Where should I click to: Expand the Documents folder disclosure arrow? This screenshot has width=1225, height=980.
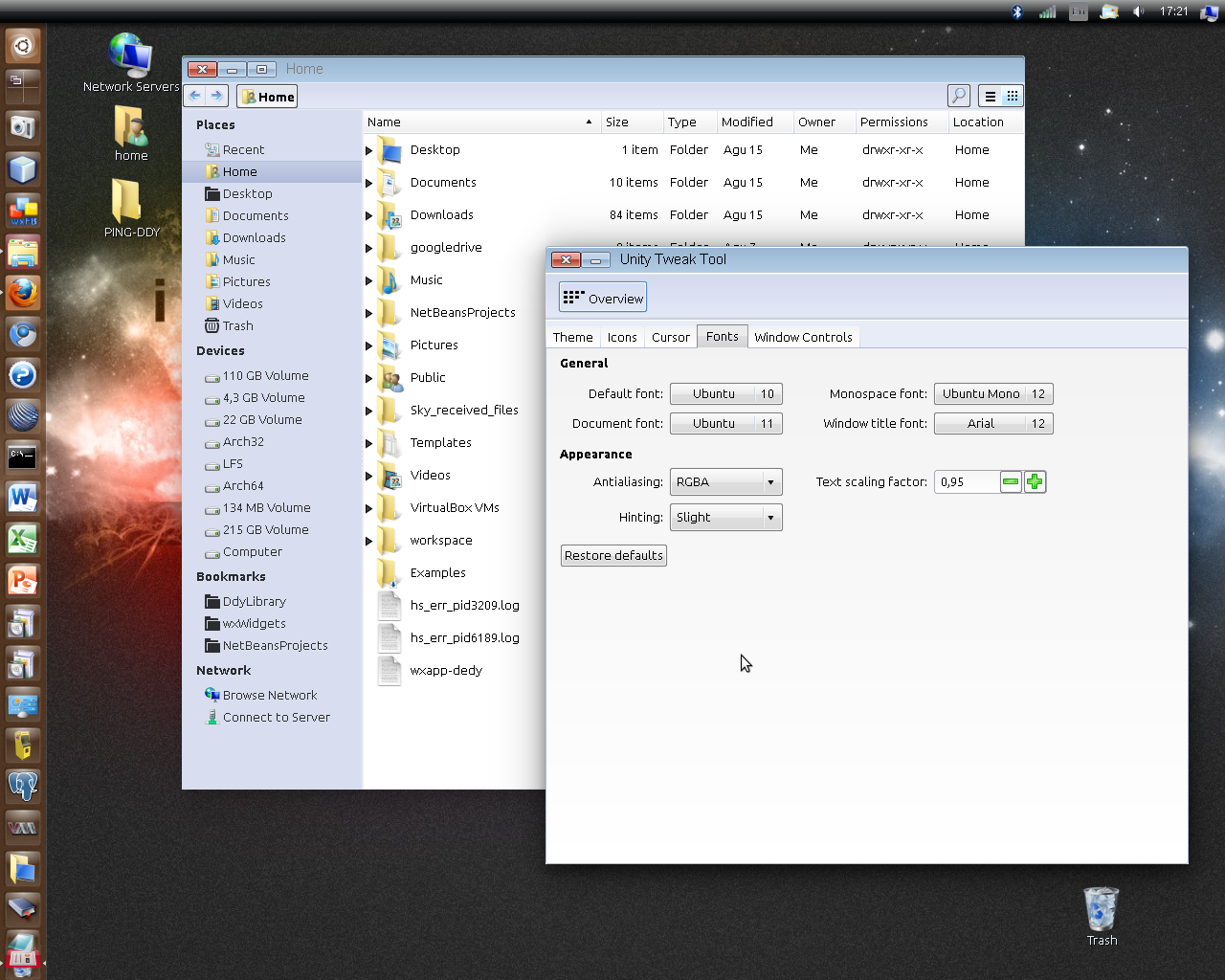pyautogui.click(x=368, y=182)
